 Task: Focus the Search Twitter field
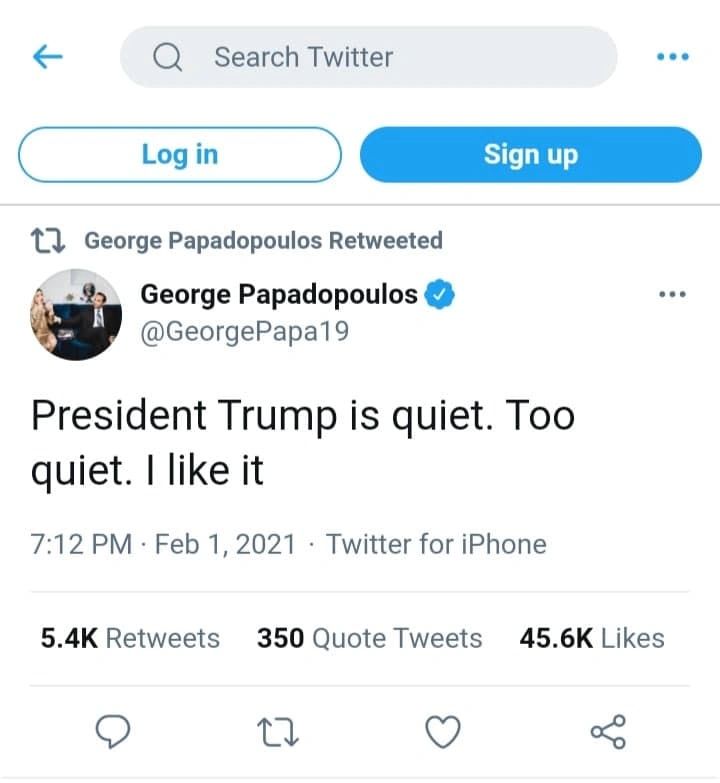(x=368, y=57)
